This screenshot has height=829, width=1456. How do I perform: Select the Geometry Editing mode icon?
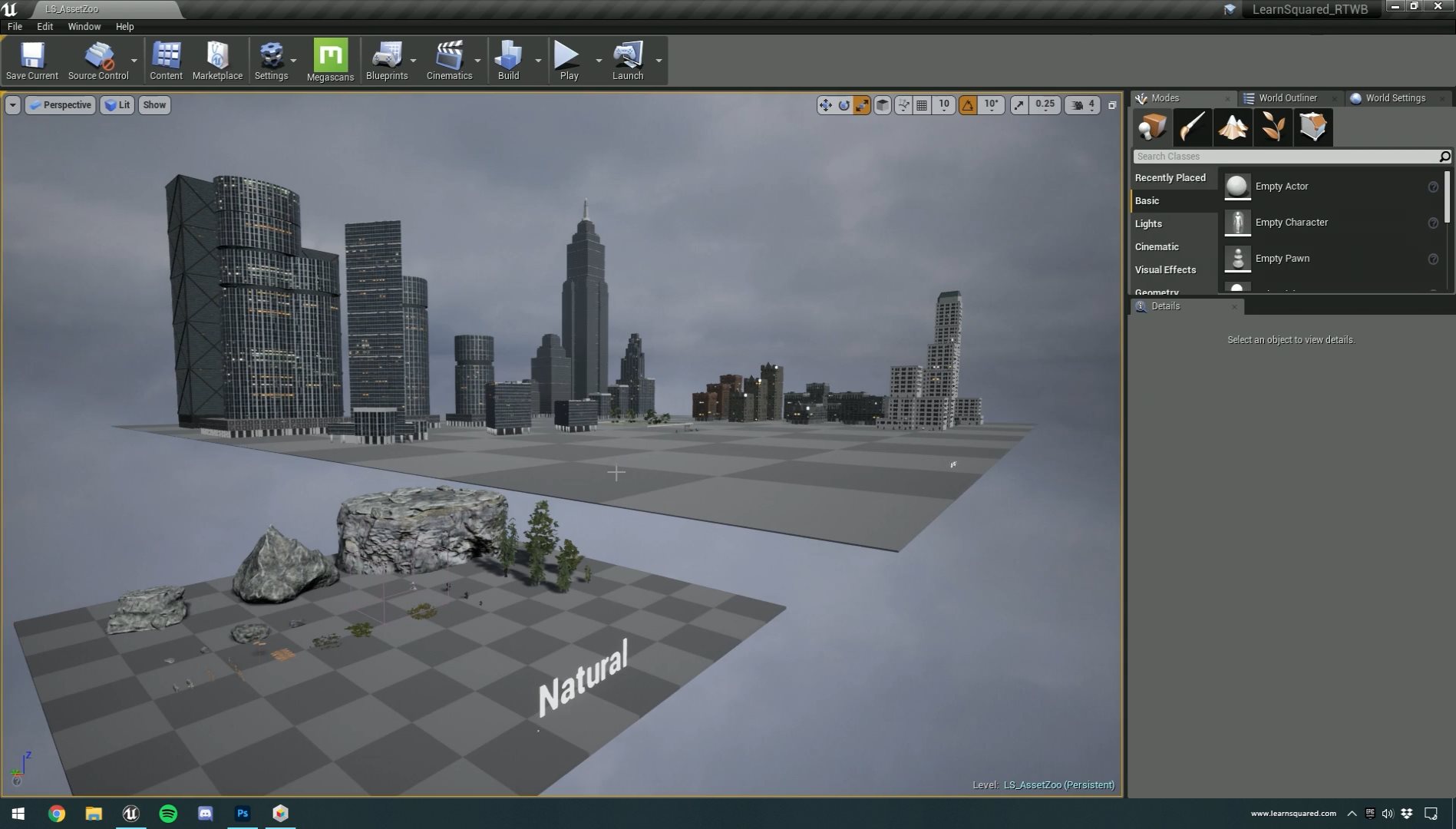1313,127
